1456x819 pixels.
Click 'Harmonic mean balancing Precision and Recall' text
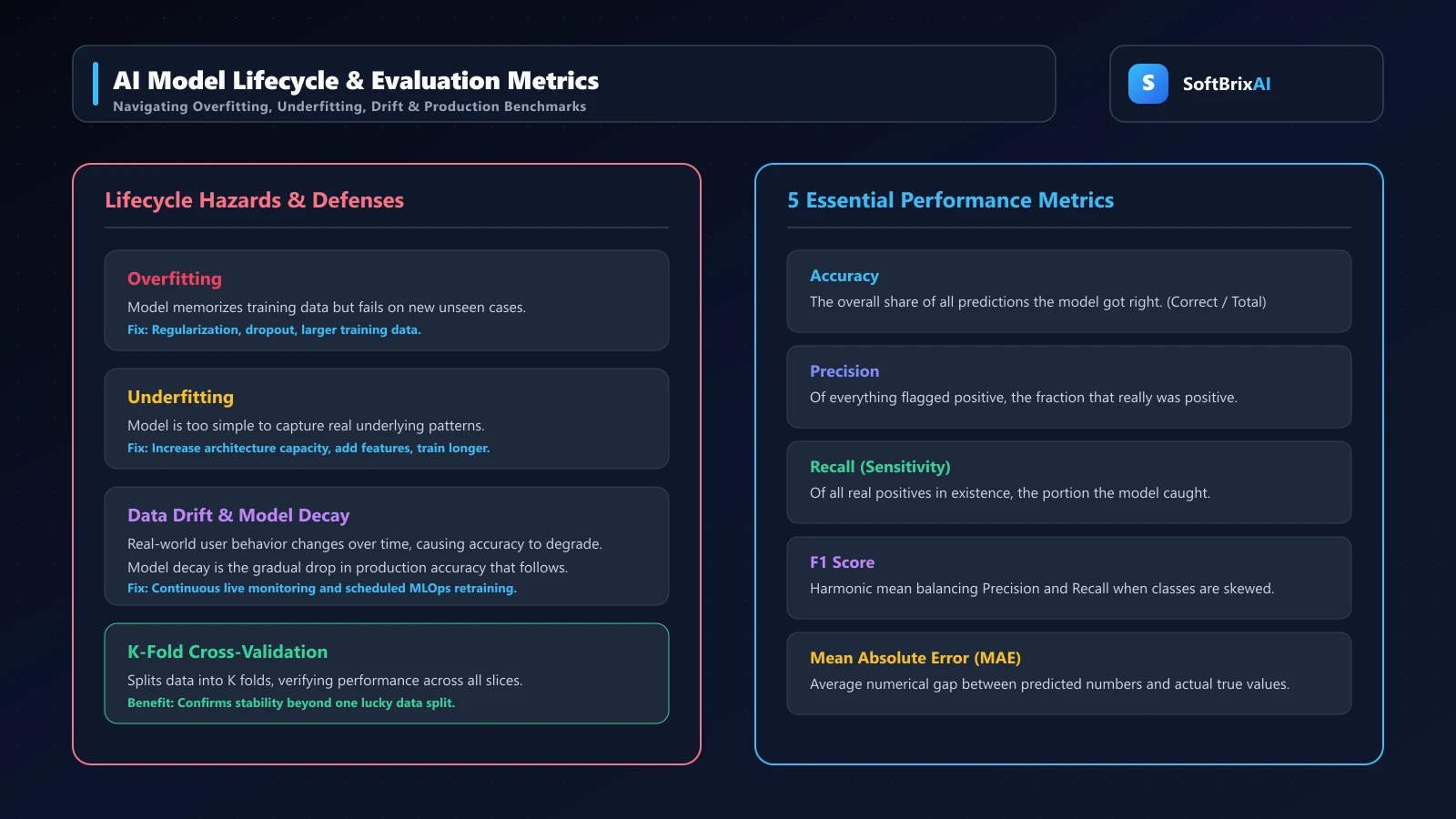click(1042, 589)
